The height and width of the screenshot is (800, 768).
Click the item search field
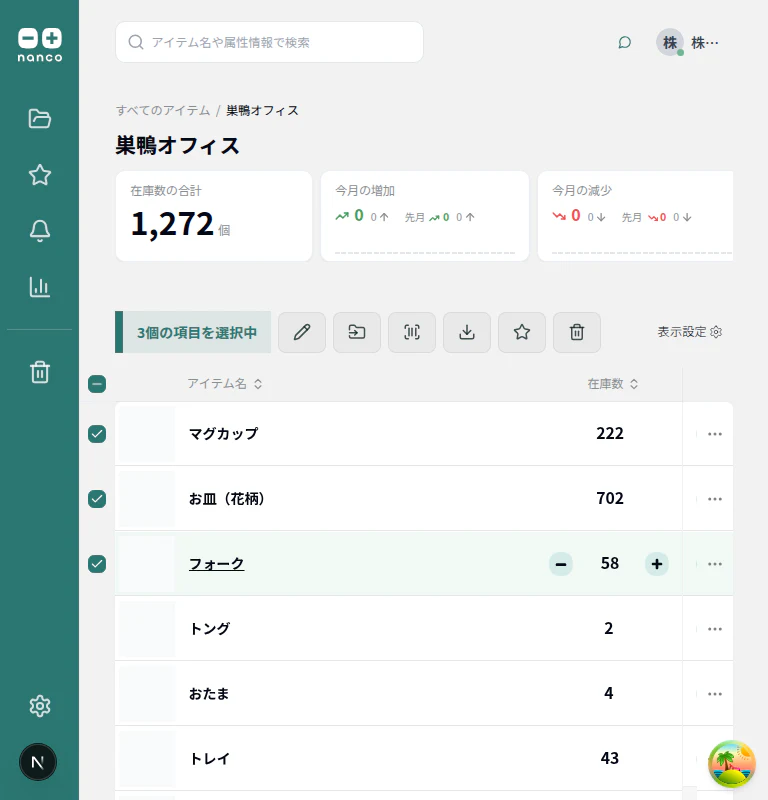click(269, 42)
